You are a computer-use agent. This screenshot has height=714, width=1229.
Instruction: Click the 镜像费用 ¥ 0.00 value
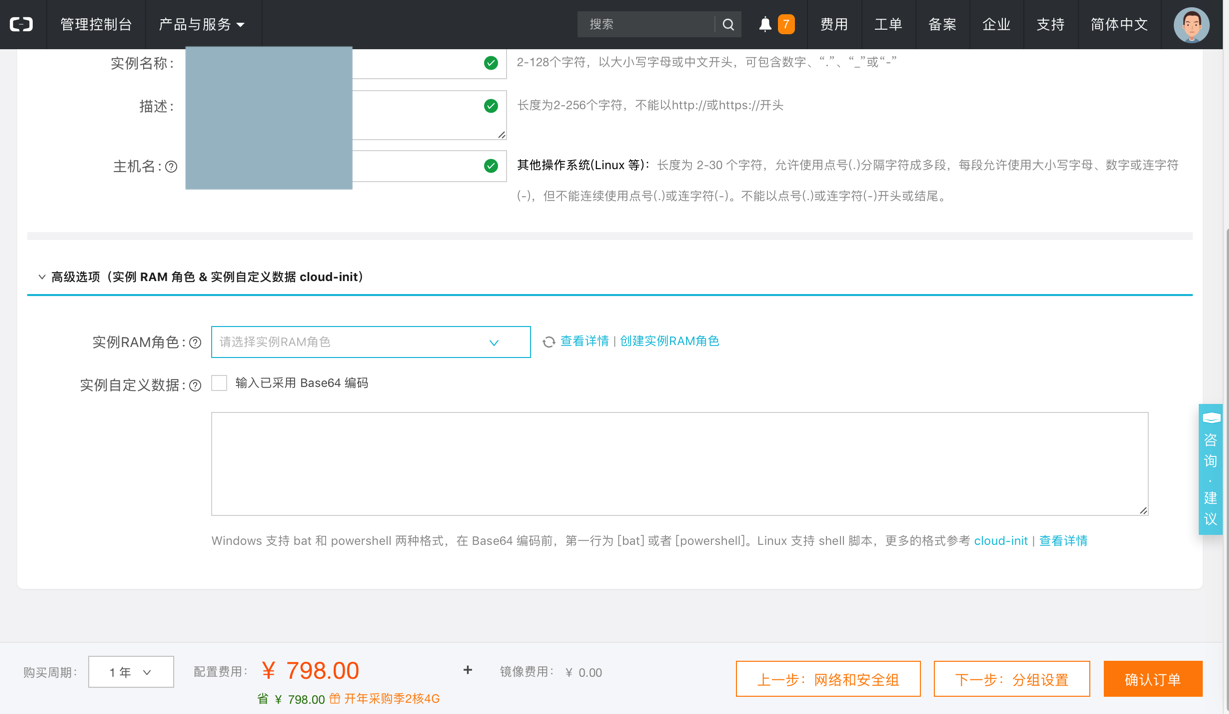[x=584, y=673]
